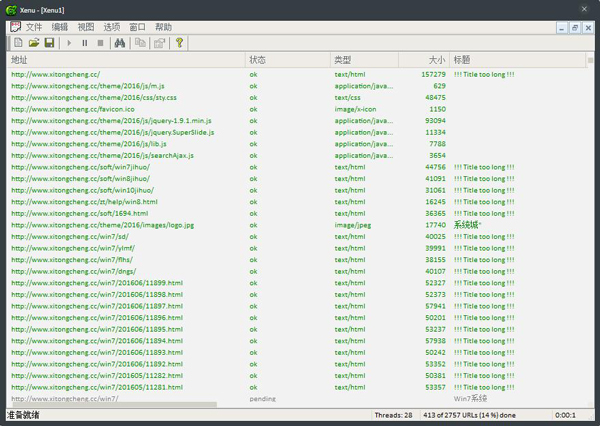Sort by the 状态 column header
The height and width of the screenshot is (426, 600).
click(288, 60)
